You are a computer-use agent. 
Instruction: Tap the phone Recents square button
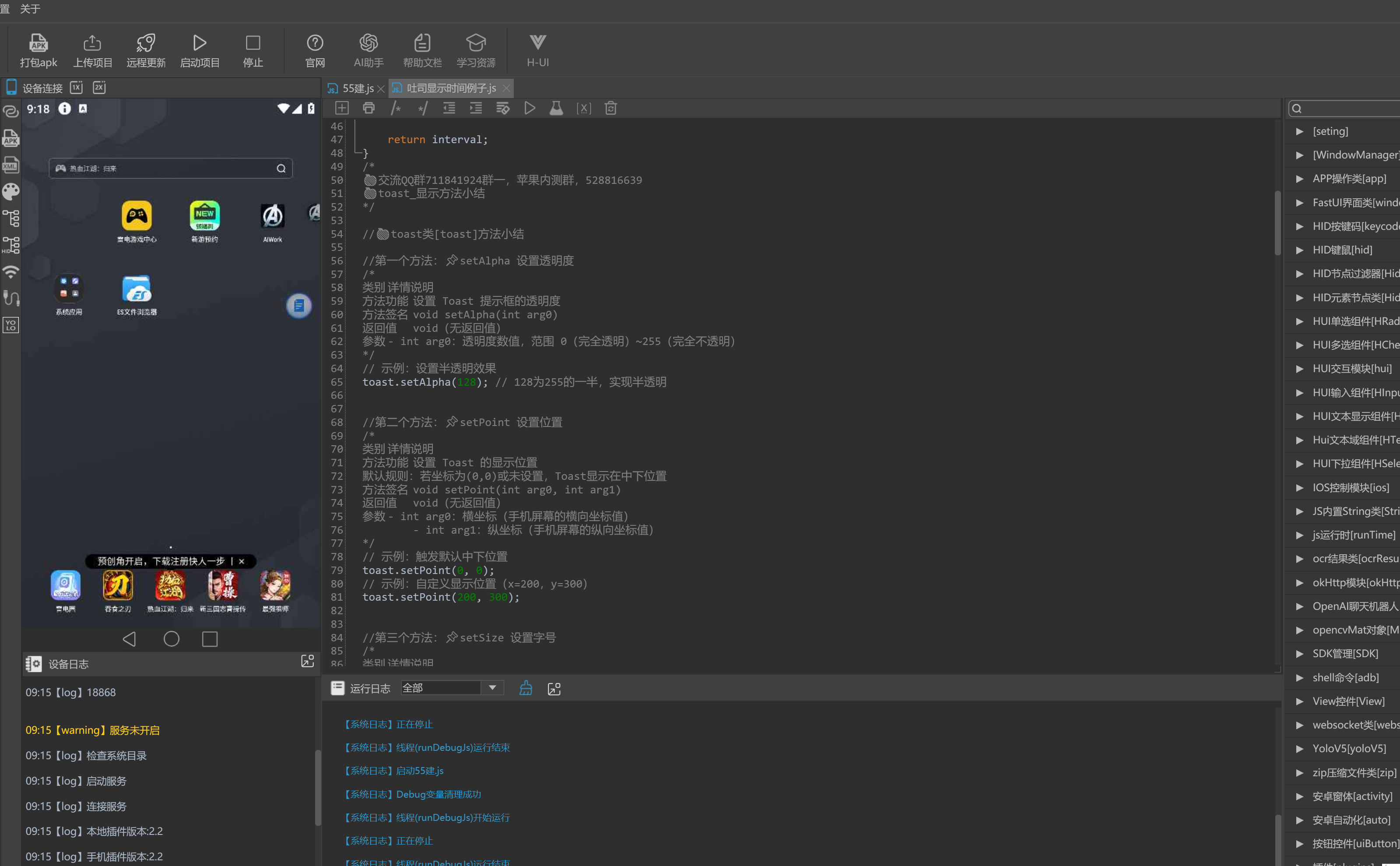pyautogui.click(x=210, y=639)
